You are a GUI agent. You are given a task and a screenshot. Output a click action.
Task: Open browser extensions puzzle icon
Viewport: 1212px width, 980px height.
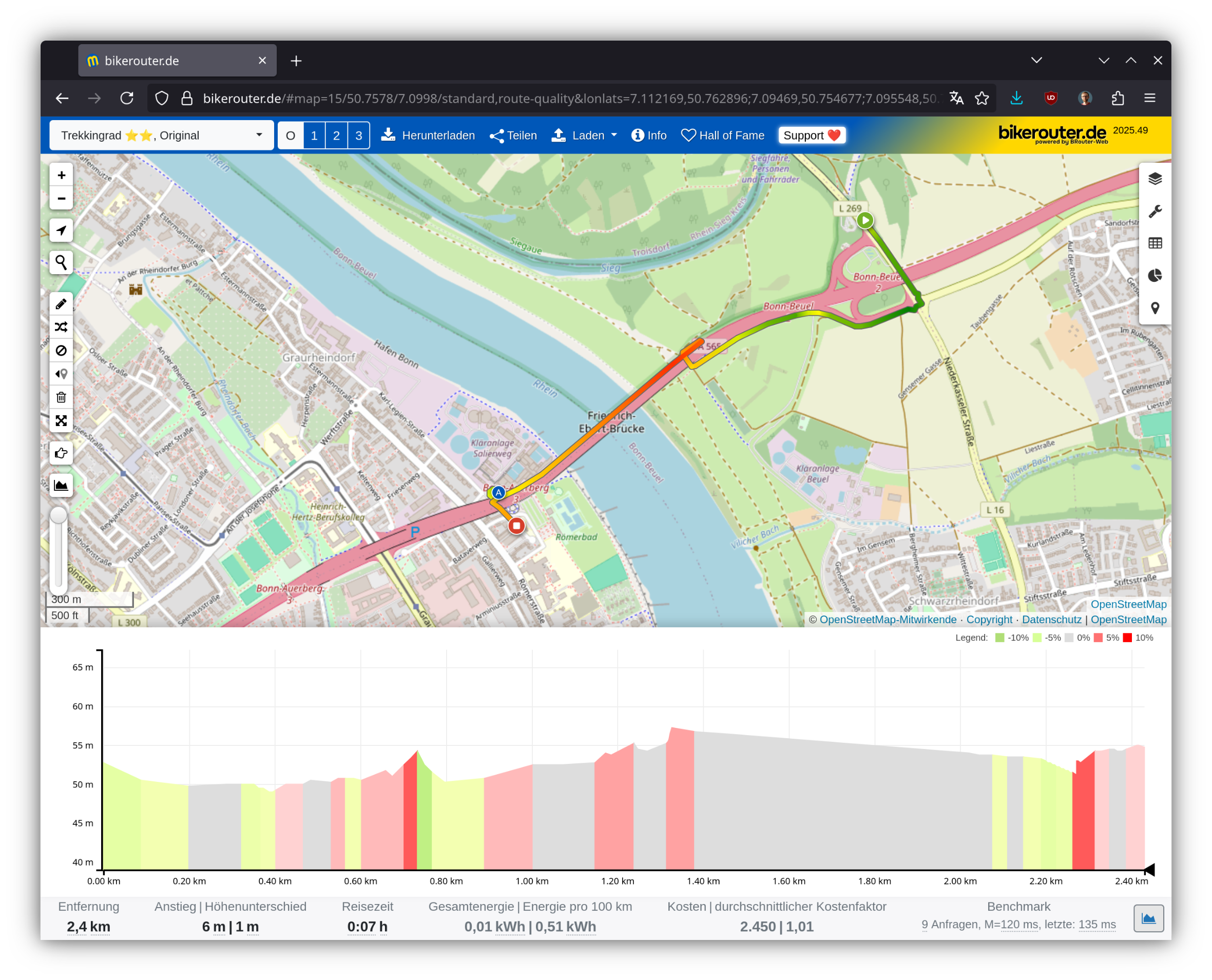(1118, 98)
